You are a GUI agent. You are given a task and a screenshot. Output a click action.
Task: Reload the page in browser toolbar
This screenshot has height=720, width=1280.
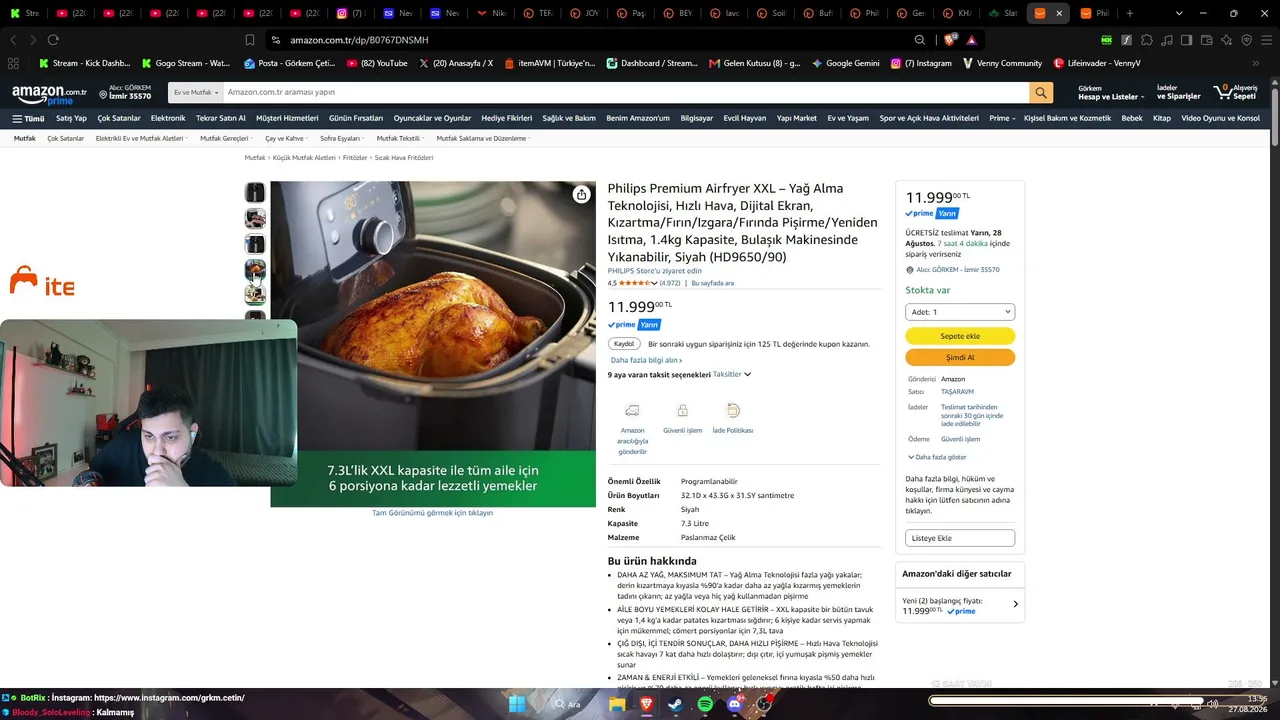pos(53,40)
